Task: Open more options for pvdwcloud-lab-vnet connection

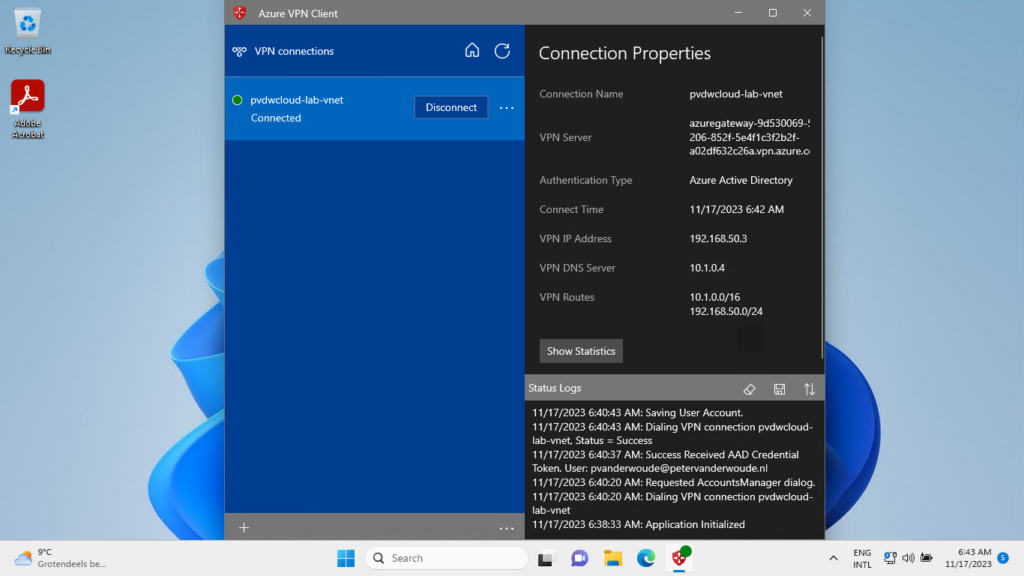Action: 507,108
